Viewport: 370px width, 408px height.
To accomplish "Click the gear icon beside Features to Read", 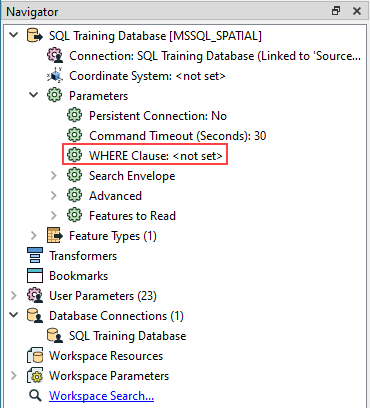I will click(x=74, y=215).
